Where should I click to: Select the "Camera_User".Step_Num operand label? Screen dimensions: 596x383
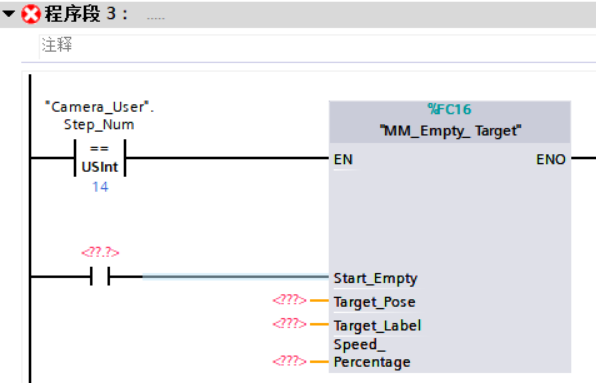pos(99,116)
